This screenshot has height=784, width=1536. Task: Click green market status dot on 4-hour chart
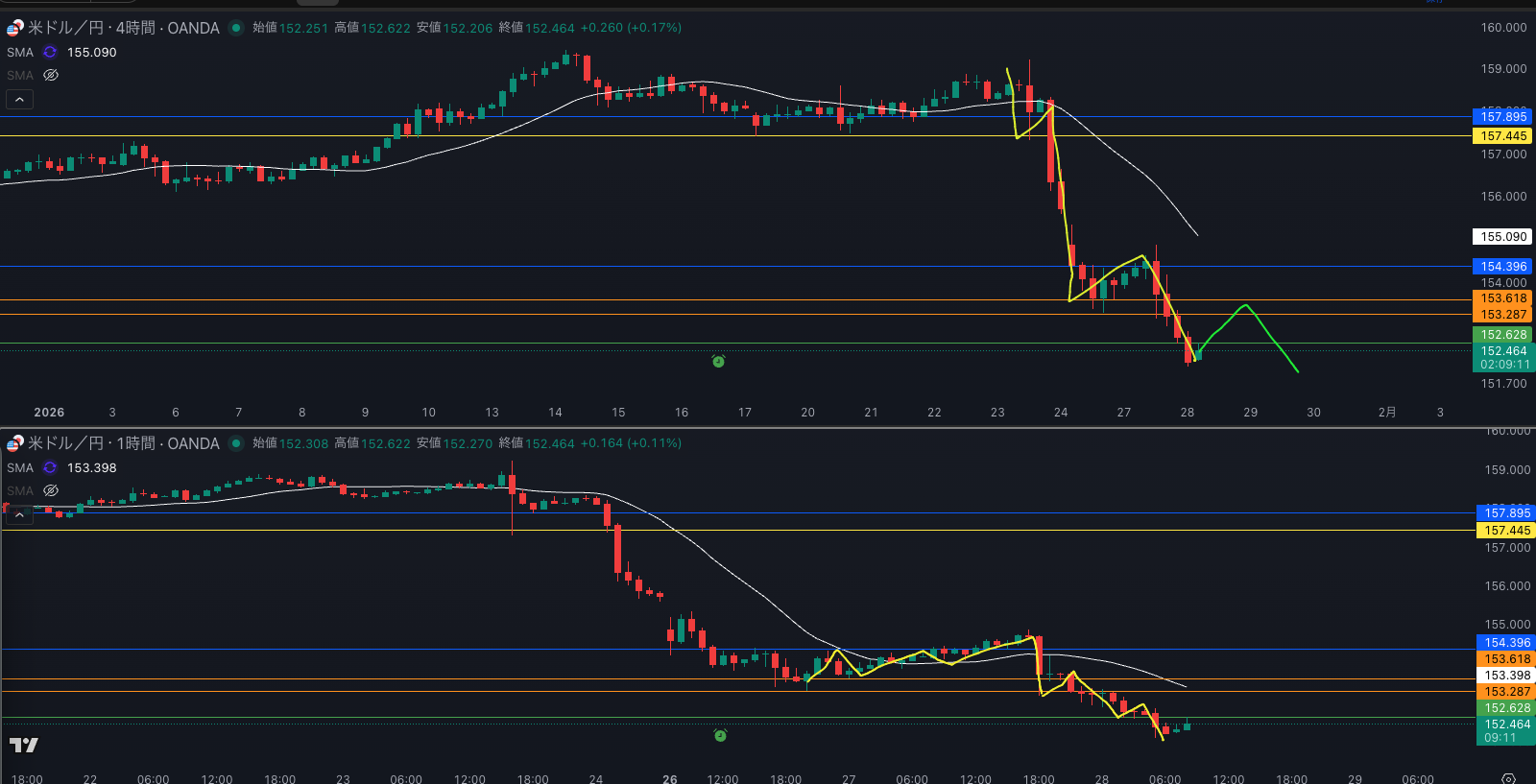click(235, 28)
